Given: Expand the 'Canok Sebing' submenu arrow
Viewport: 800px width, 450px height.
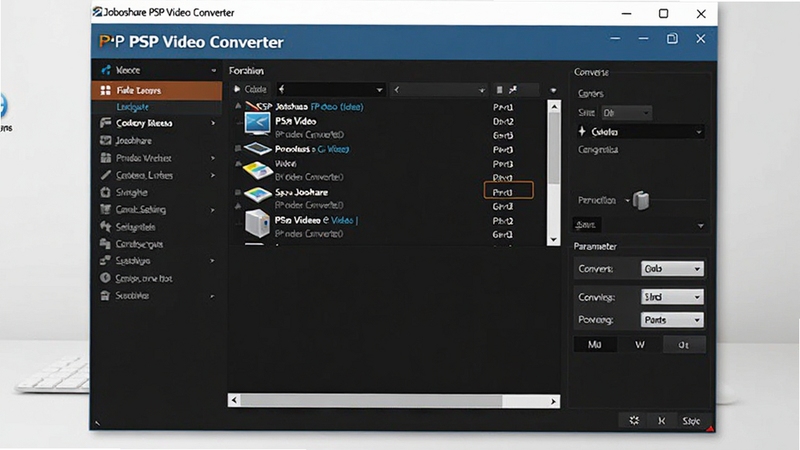Looking at the screenshot, I should click(213, 210).
